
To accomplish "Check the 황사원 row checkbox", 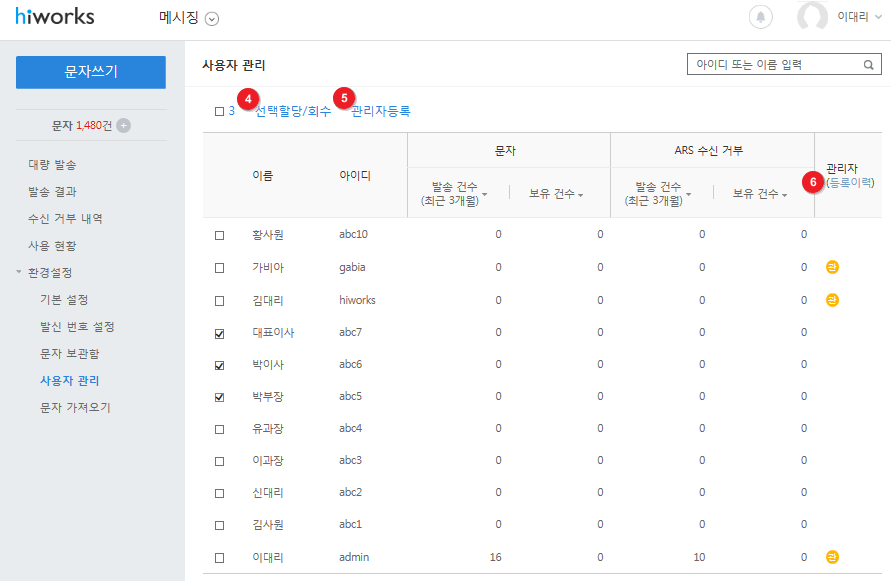I will 219,235.
